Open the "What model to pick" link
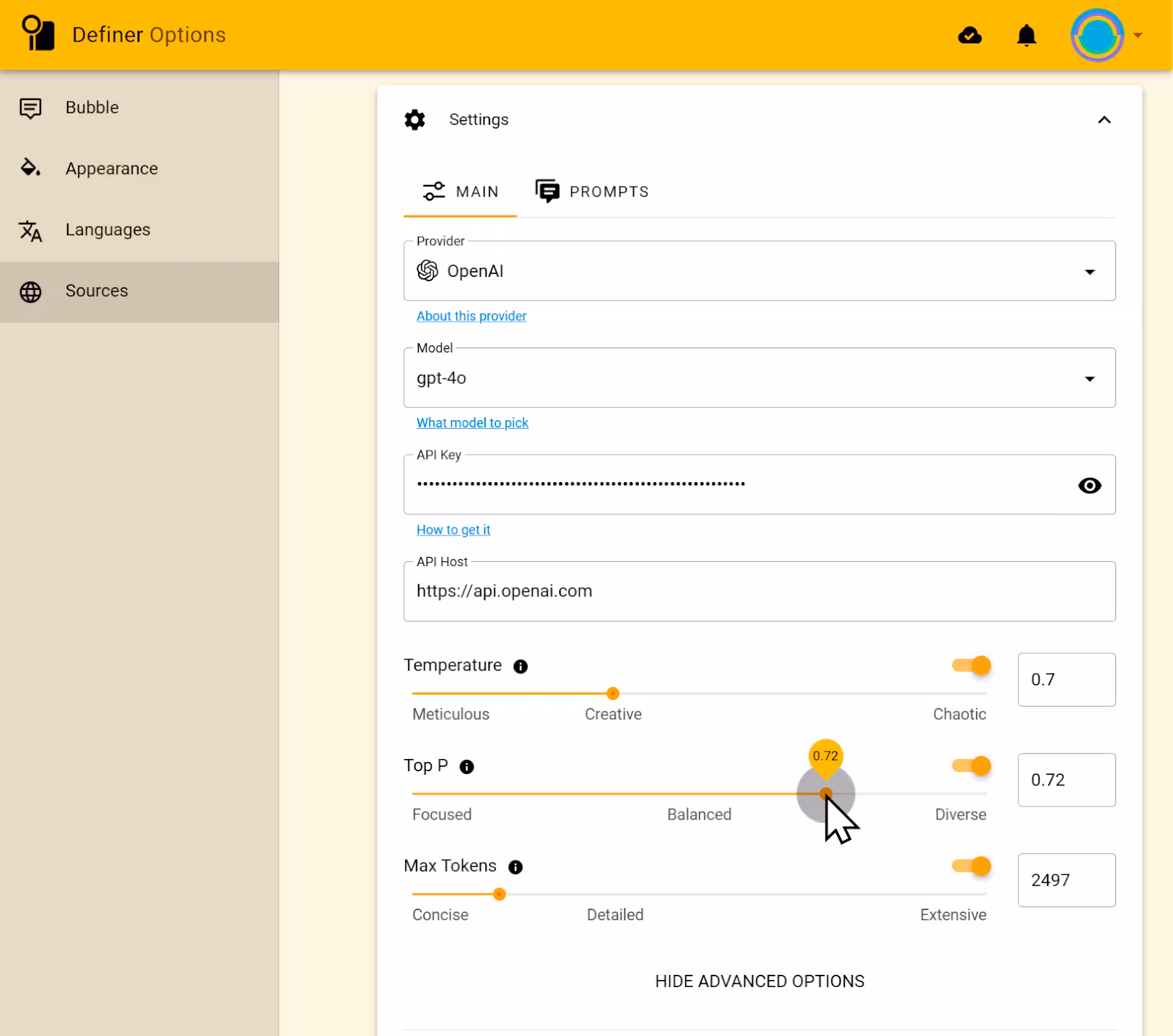This screenshot has height=1036, width=1173. pos(472,423)
